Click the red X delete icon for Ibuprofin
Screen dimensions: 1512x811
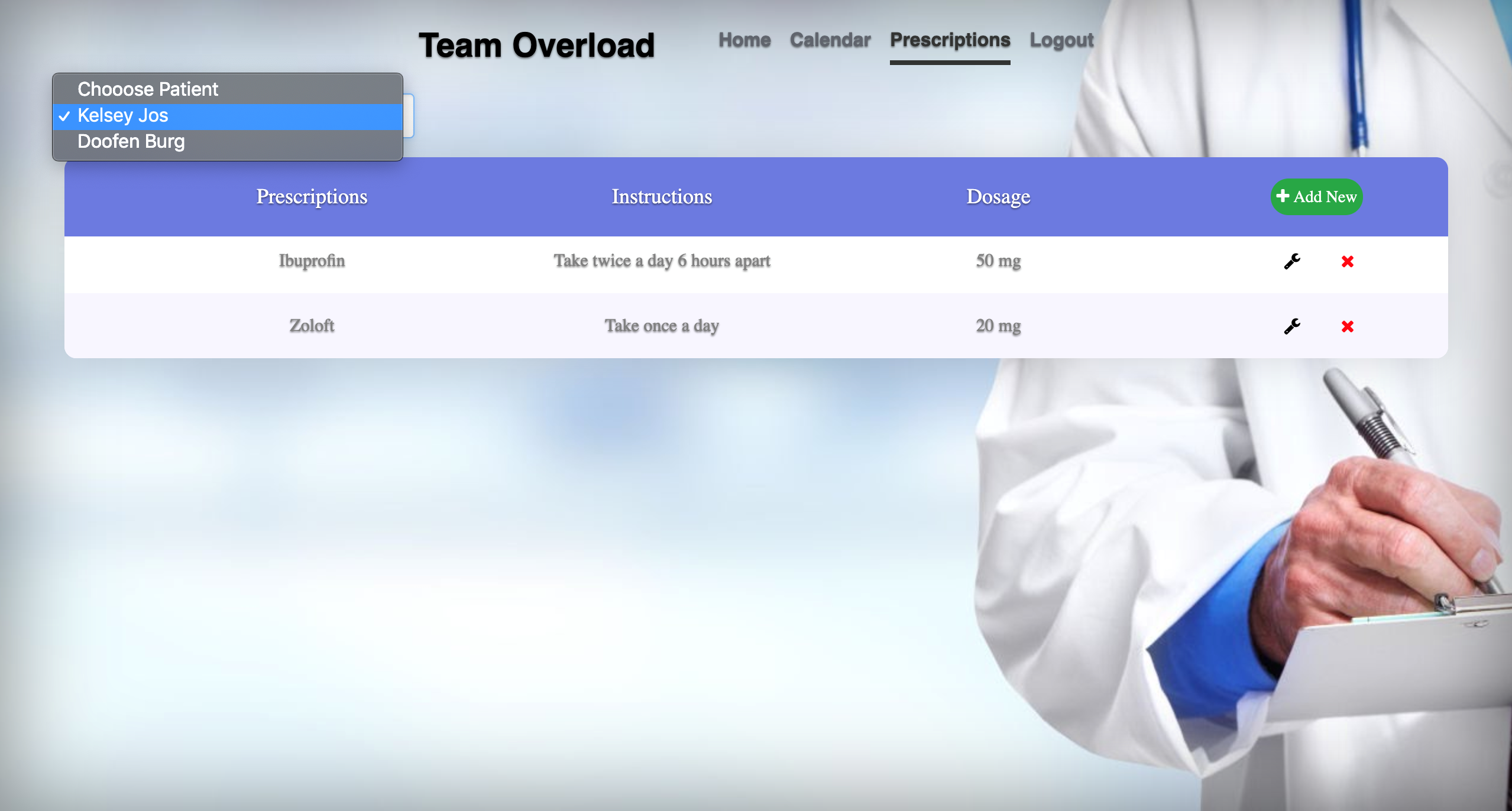(x=1348, y=261)
